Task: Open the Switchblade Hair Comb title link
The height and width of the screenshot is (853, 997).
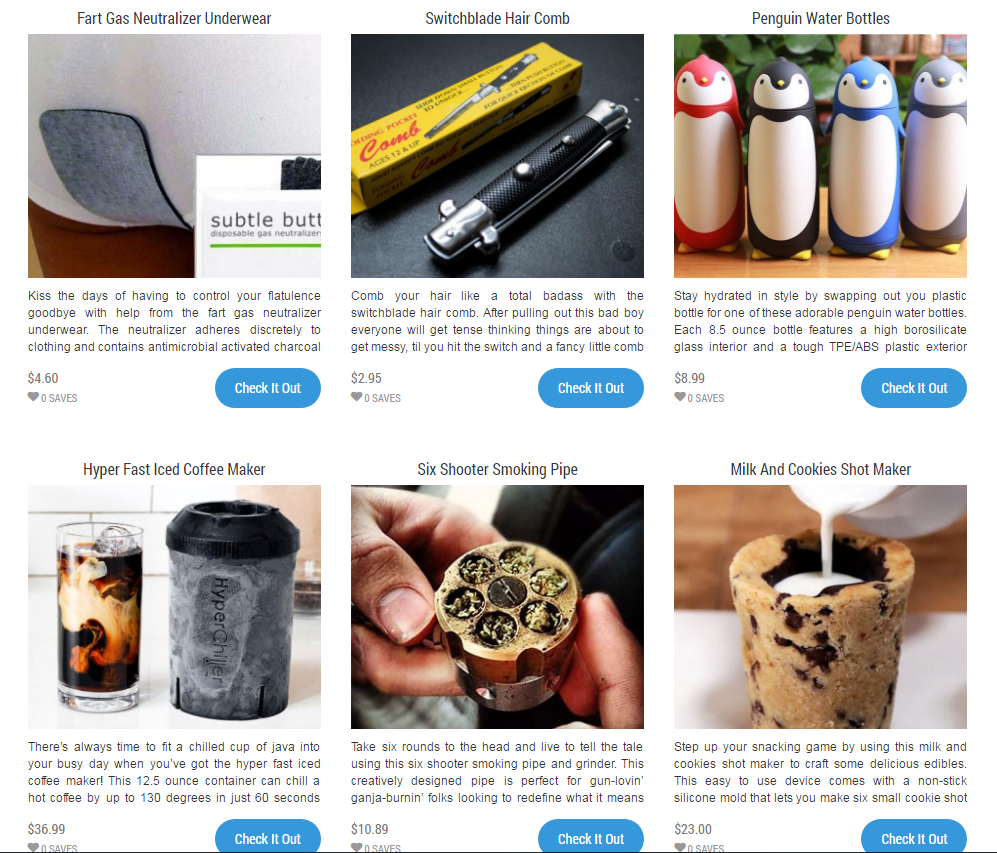Action: (x=497, y=18)
